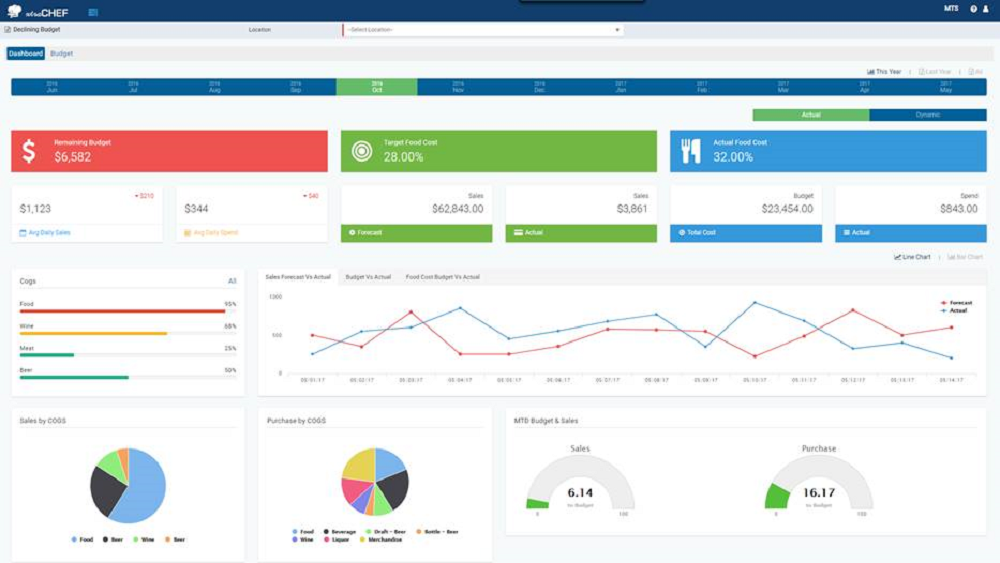Toggle Actual series in chart legend
Image resolution: width=1000 pixels, height=563 pixels.
click(954, 311)
